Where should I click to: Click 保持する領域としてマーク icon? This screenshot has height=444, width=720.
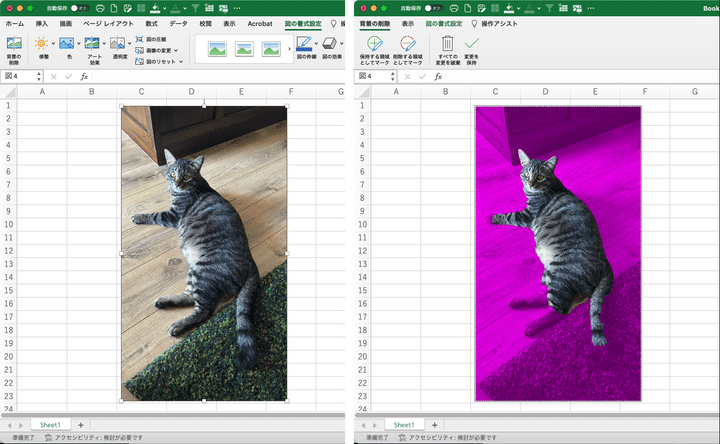(375, 43)
